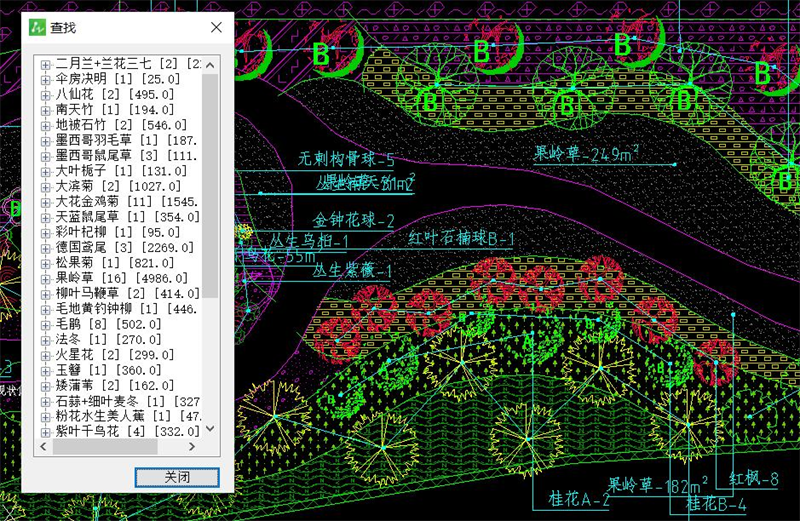800x521 pixels.
Task: Expand the 天蓝鼠尾草 tree node
Action: click(46, 218)
